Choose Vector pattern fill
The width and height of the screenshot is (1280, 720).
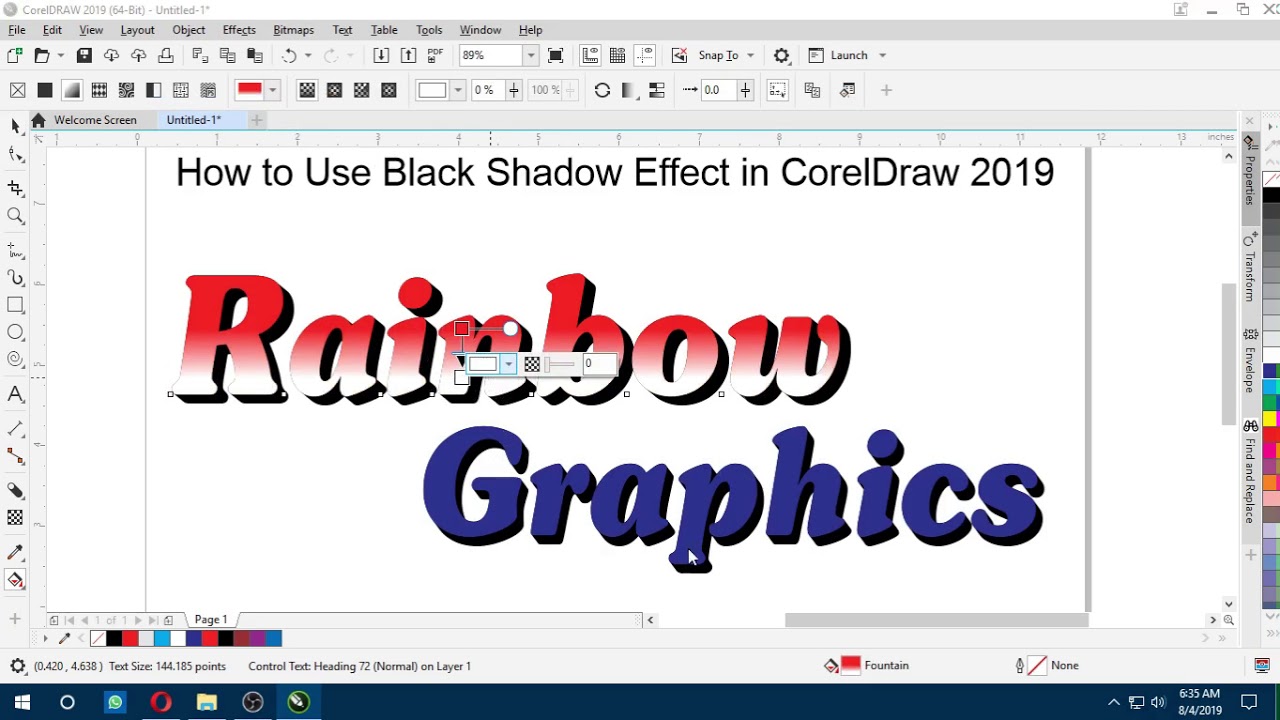click(x=99, y=90)
